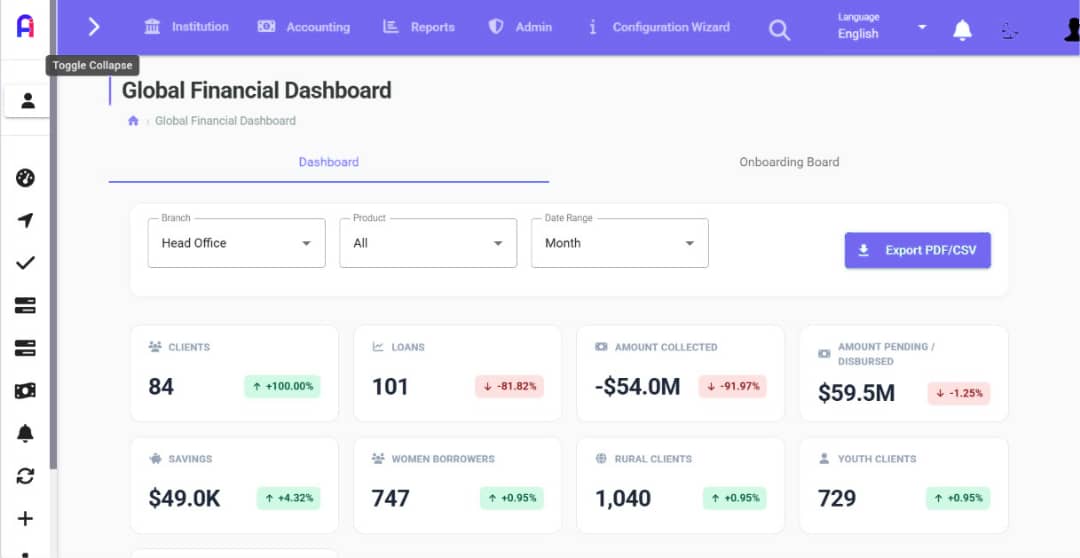Click the Loans chart icon on card
This screenshot has width=1080, height=558.
(378, 347)
